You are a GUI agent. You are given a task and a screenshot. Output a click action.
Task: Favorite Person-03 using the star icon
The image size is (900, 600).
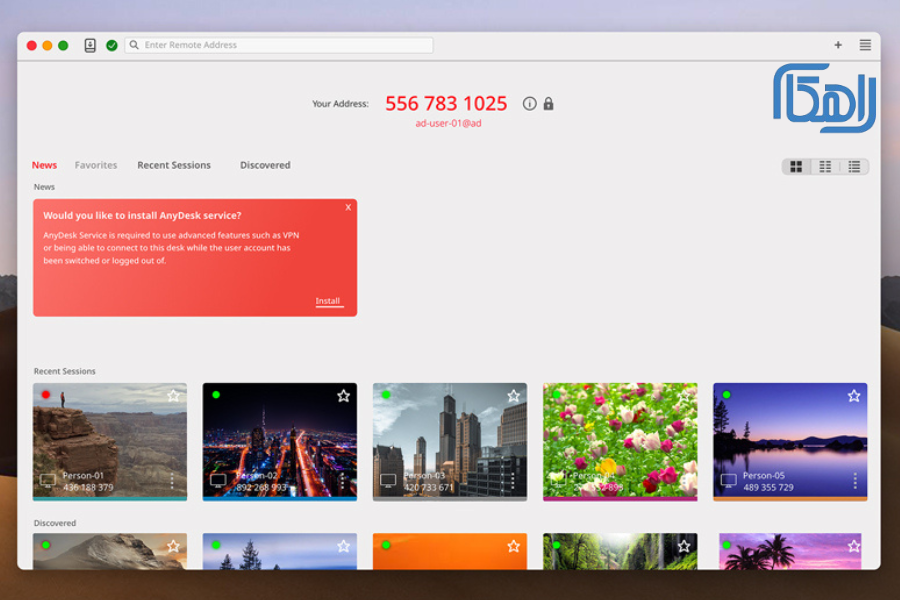point(513,396)
